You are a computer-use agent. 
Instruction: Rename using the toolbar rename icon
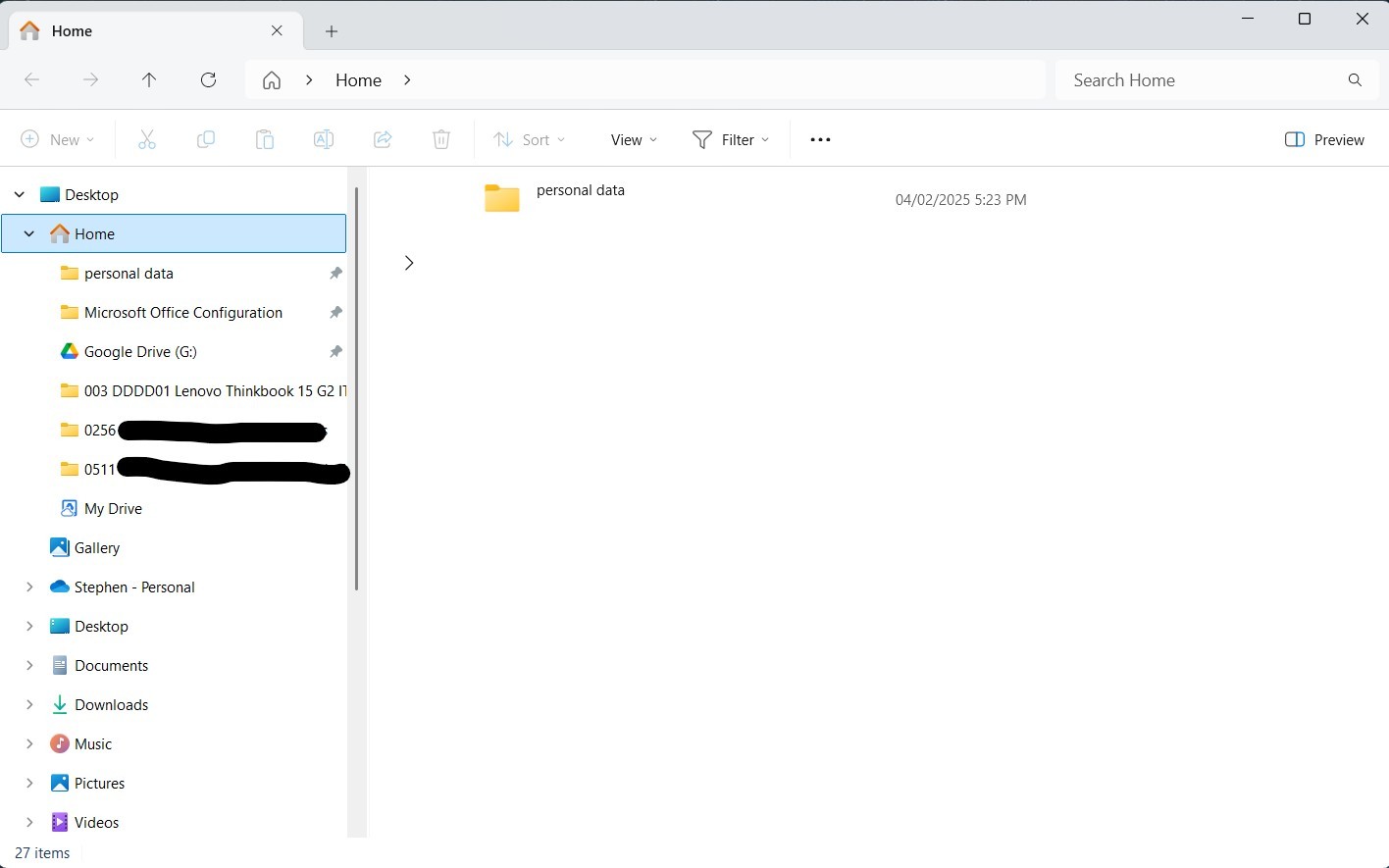(x=324, y=138)
